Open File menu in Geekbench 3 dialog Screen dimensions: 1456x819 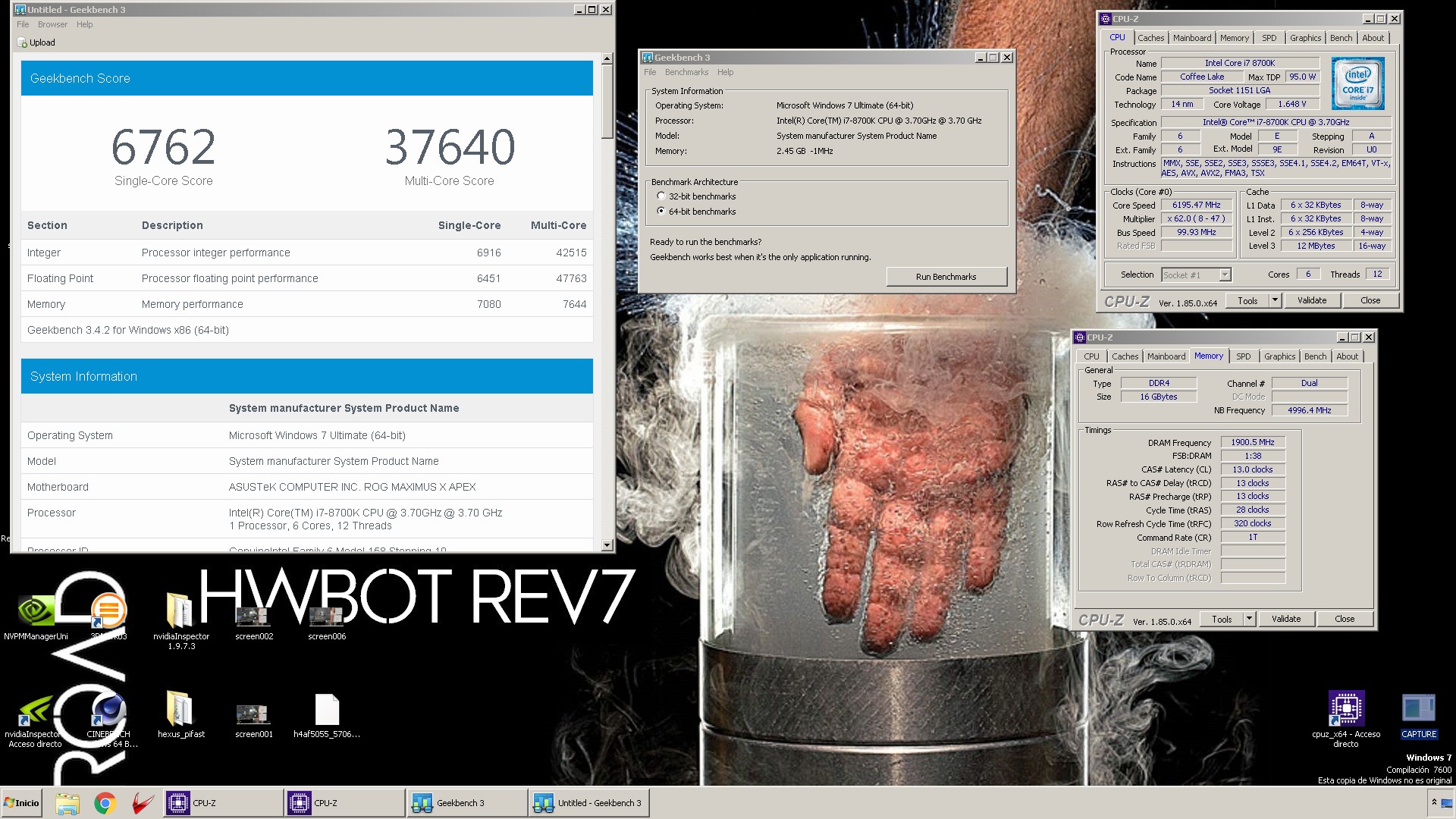650,73
